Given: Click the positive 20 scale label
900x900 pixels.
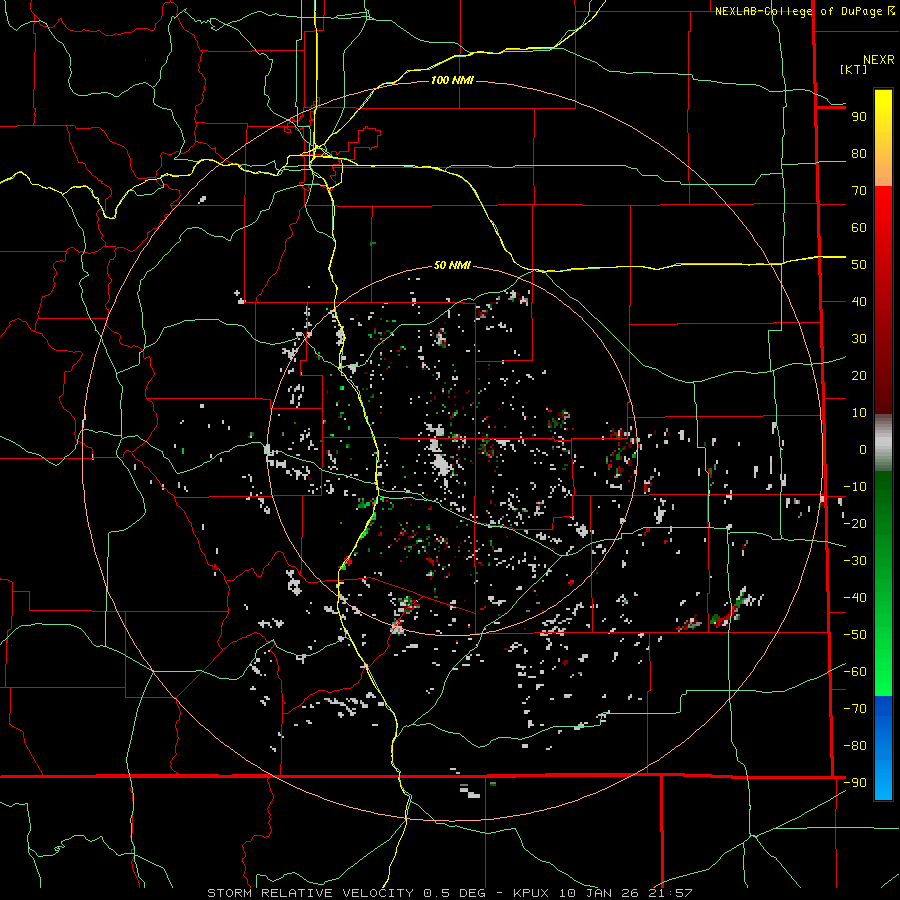Looking at the screenshot, I should [x=859, y=376].
